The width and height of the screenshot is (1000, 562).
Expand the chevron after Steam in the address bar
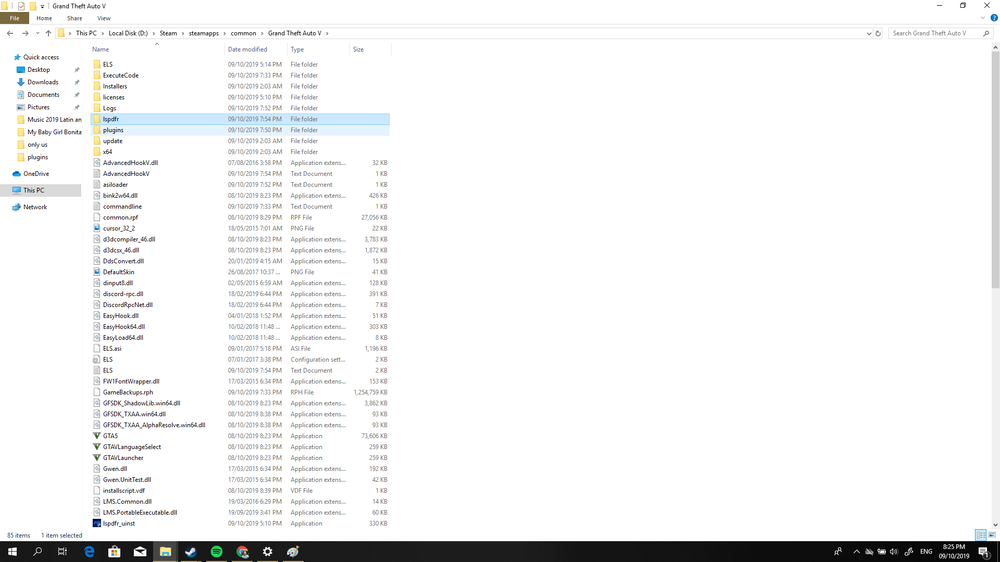click(183, 33)
